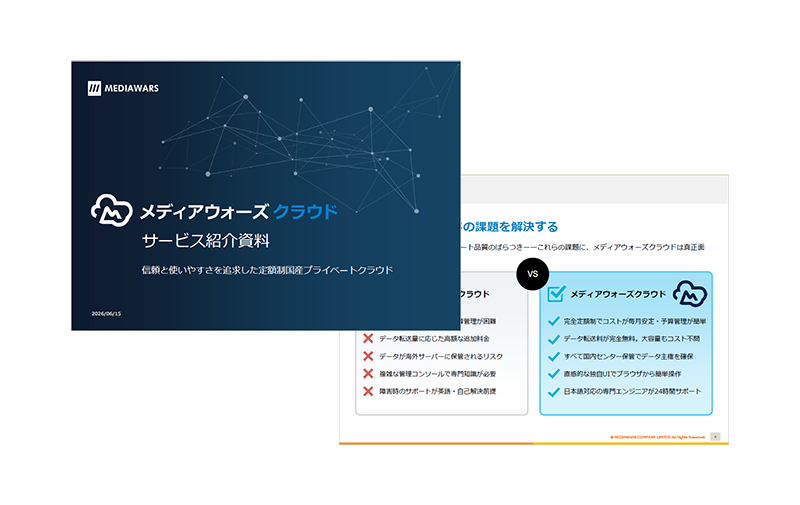The image size is (800, 505).
Task: Click the サービス紹介資料 subtitle
Action: click(206, 241)
